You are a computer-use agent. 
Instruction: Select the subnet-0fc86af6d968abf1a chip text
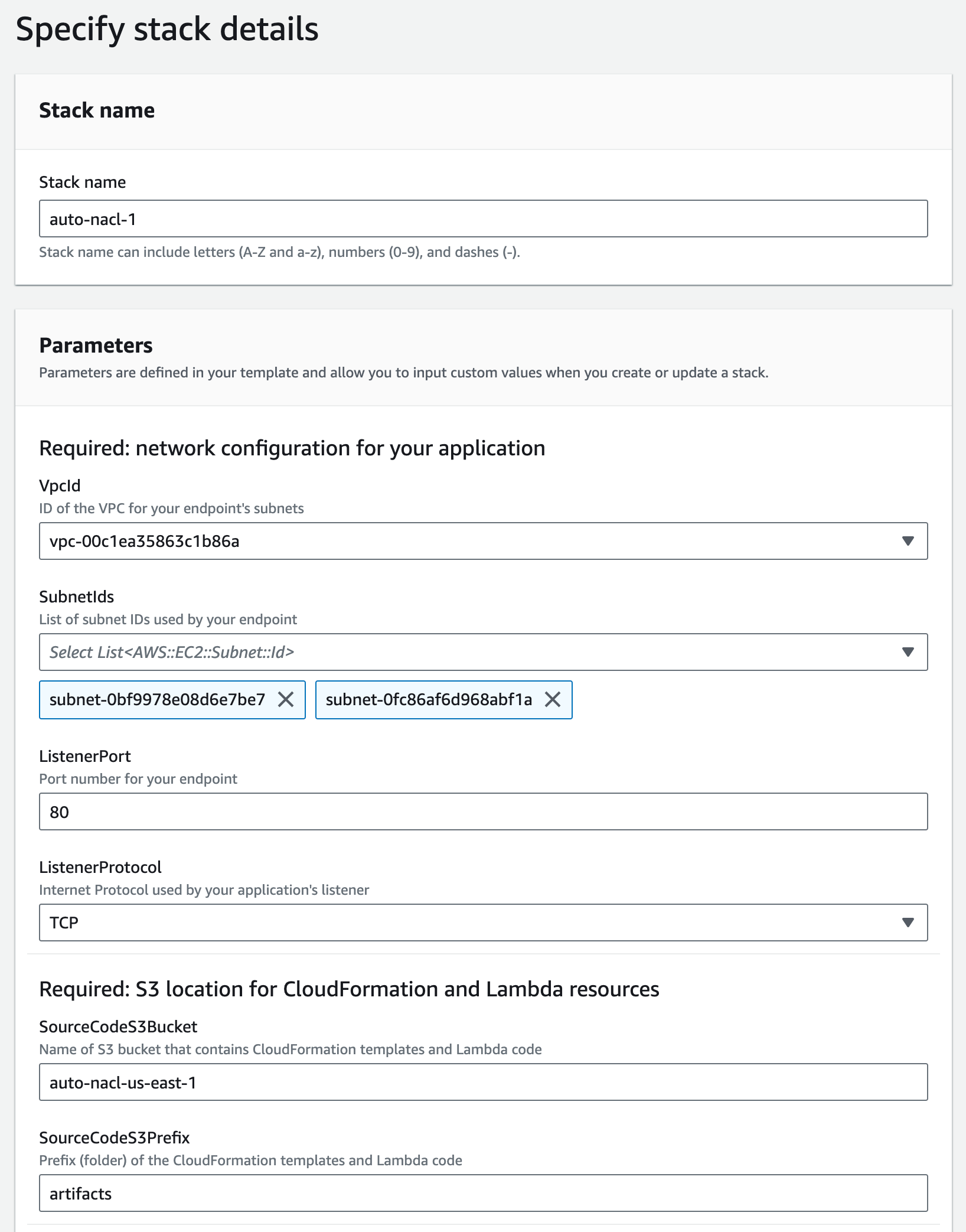429,700
